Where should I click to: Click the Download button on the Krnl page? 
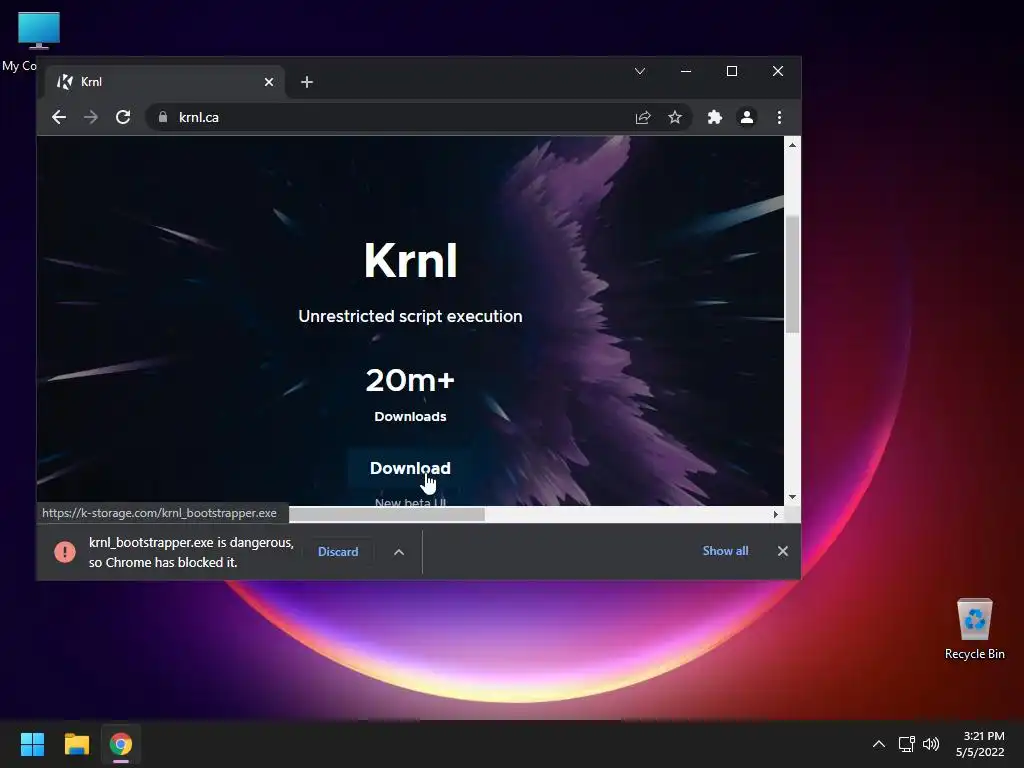[x=410, y=468]
